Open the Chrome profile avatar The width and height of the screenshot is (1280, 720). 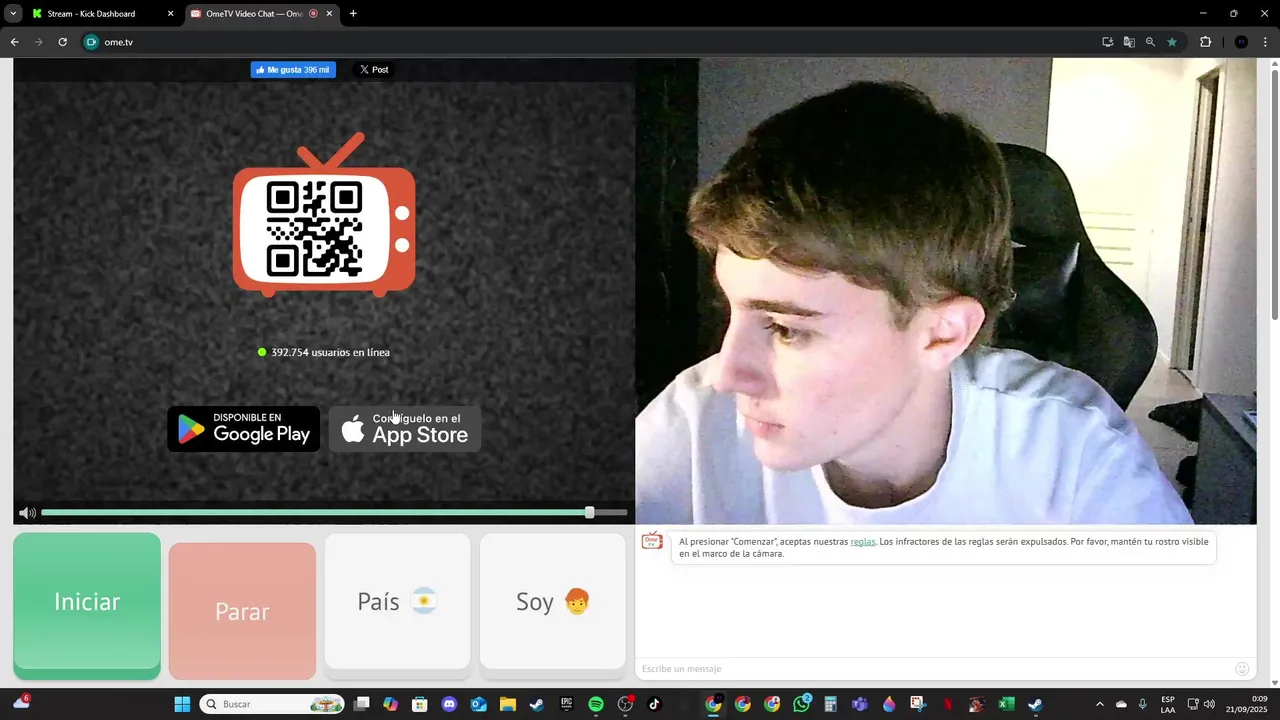(1241, 42)
